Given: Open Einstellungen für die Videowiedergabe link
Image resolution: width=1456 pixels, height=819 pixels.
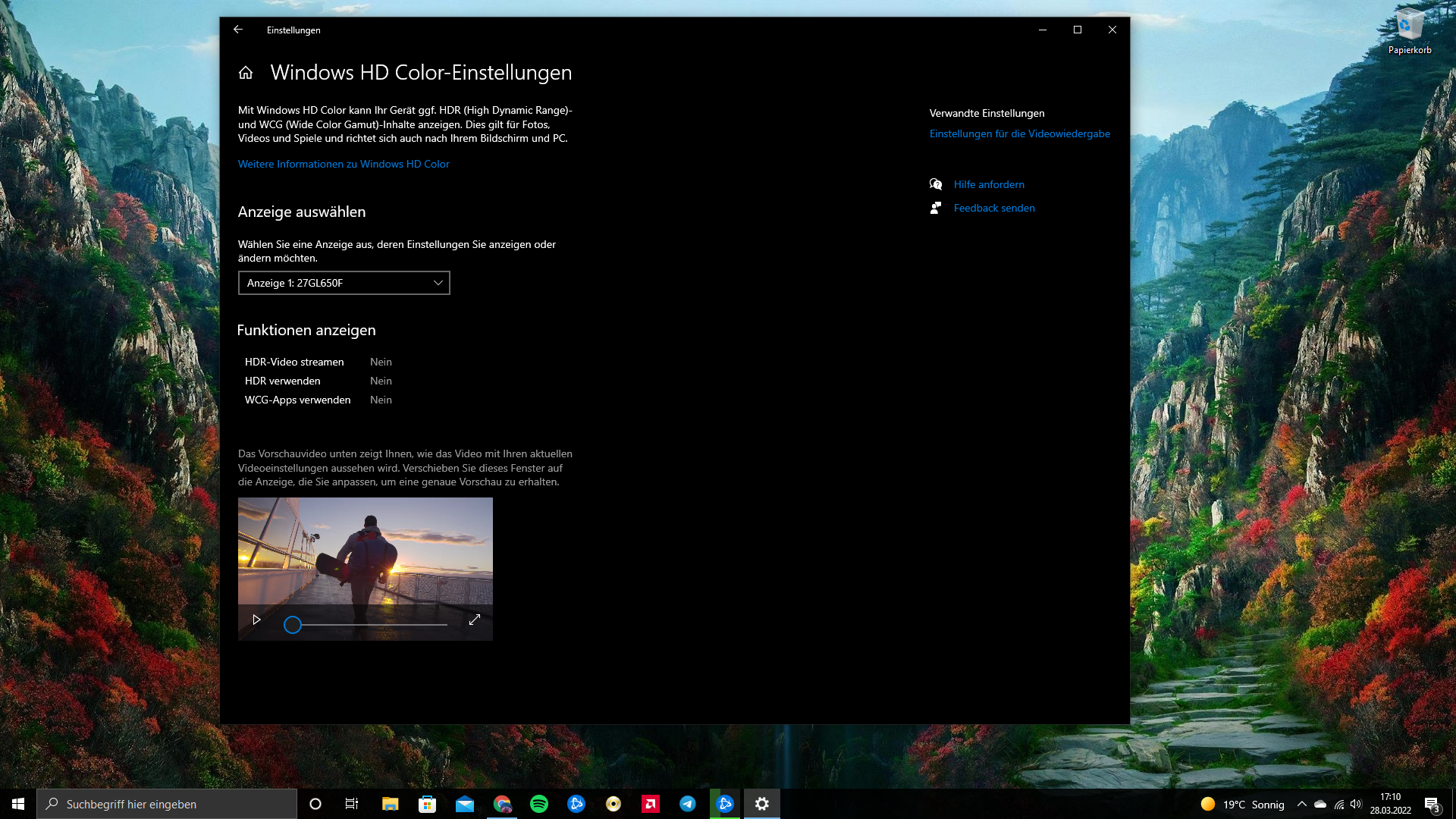Looking at the screenshot, I should (1019, 133).
